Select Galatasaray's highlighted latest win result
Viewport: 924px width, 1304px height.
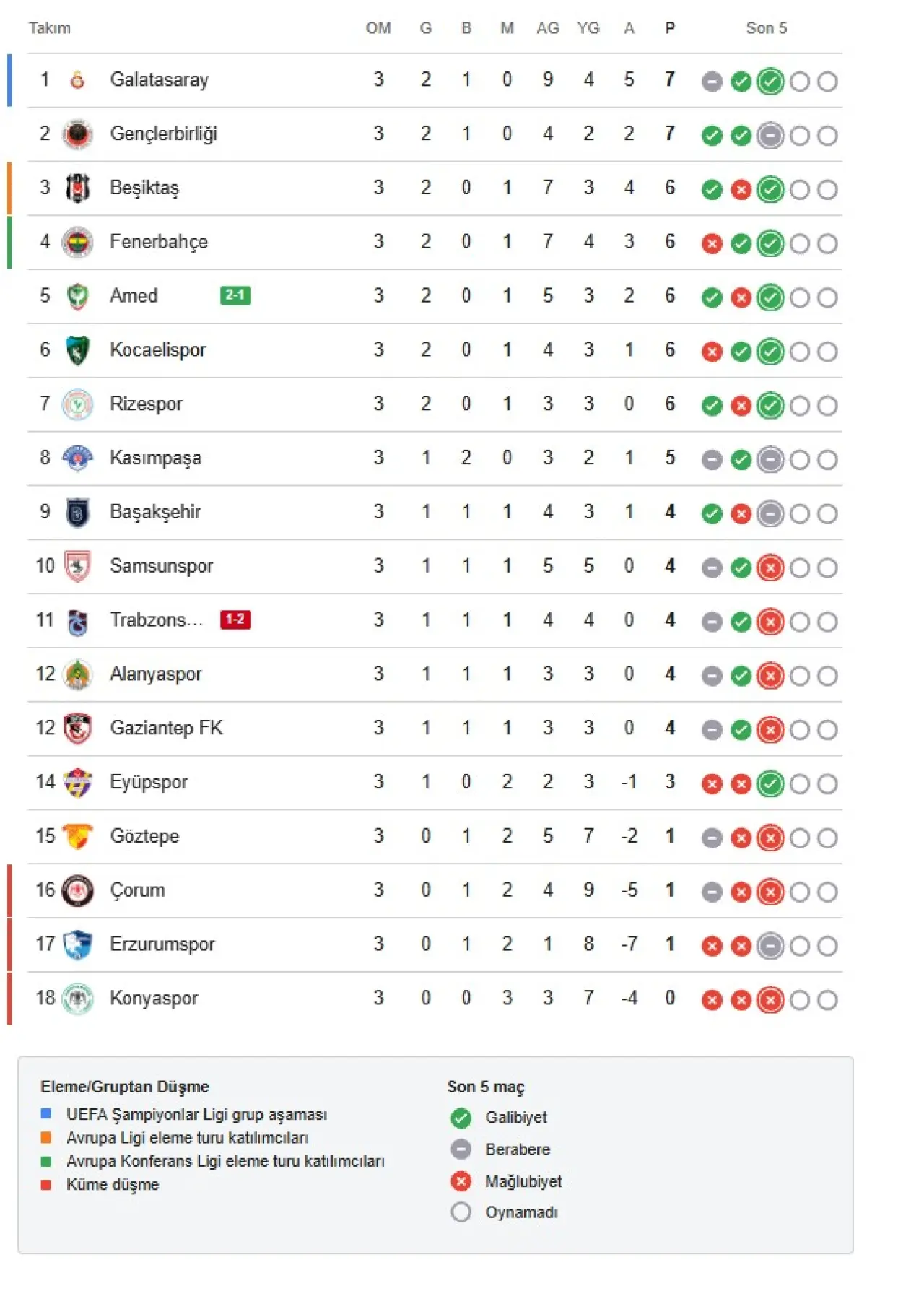(770, 82)
